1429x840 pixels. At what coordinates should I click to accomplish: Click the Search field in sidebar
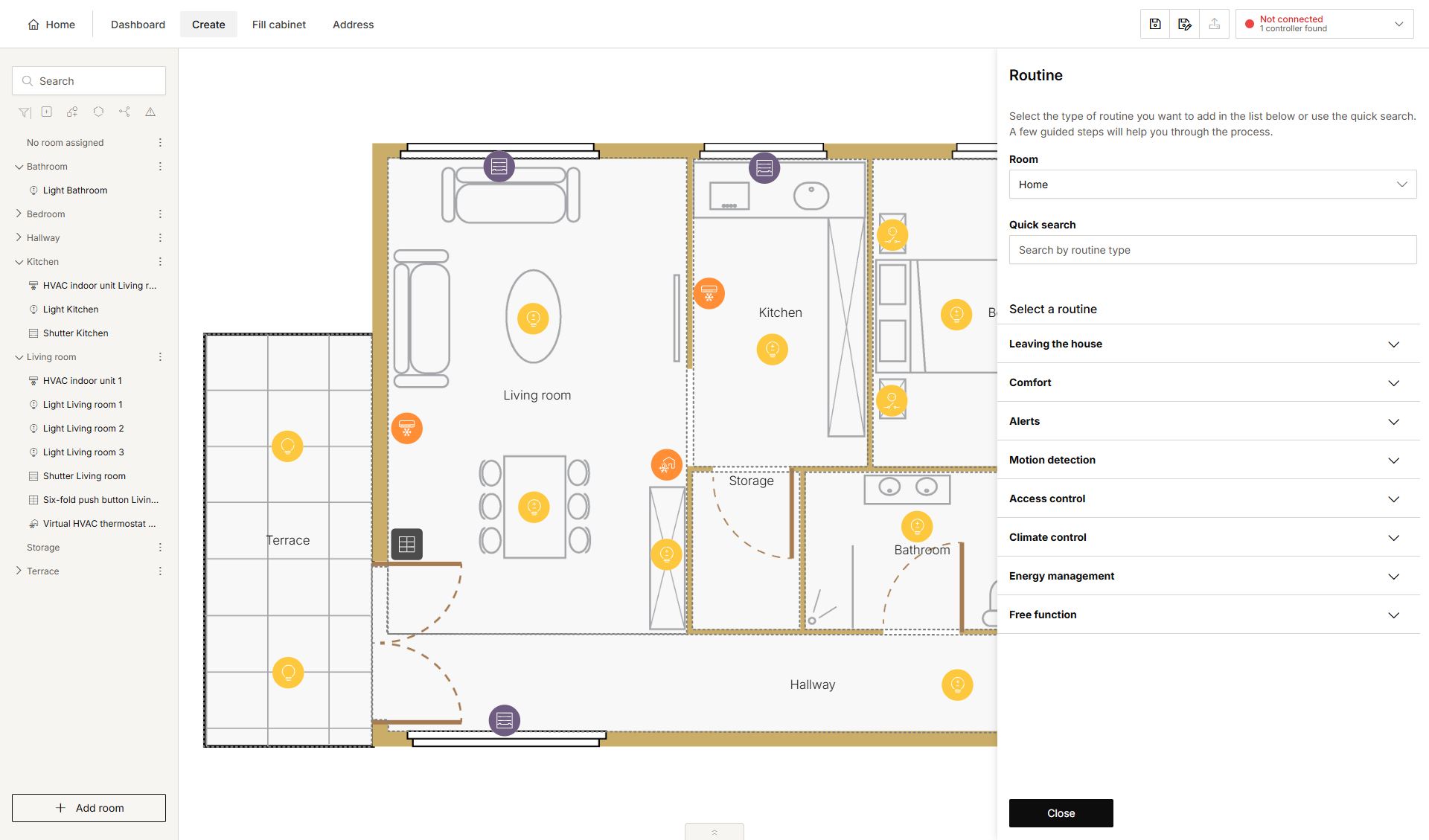point(89,81)
